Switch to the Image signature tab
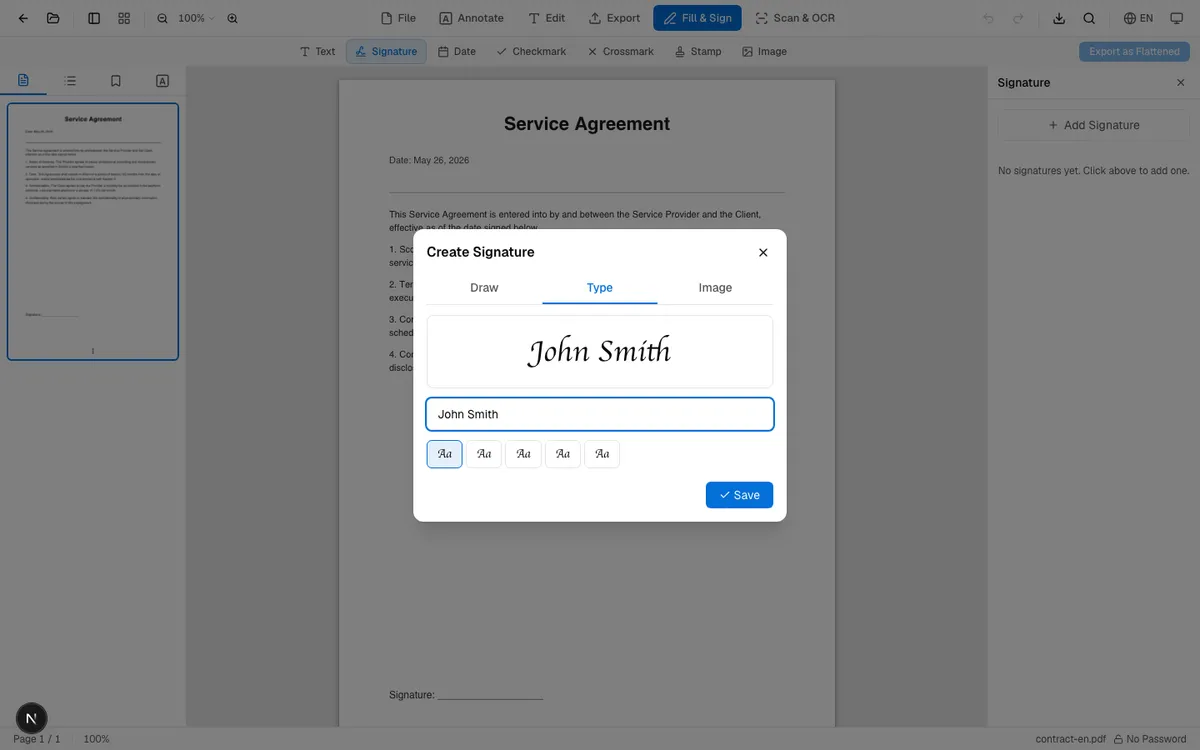Image resolution: width=1200 pixels, height=750 pixels. [715, 288]
